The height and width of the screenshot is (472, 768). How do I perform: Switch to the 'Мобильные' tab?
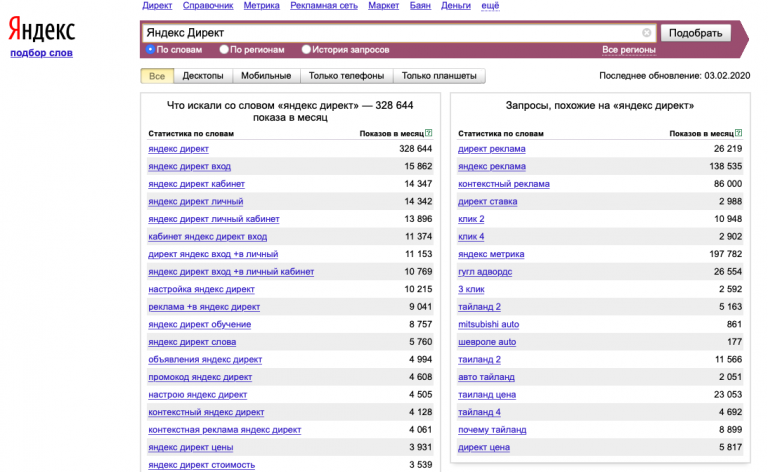[266, 76]
